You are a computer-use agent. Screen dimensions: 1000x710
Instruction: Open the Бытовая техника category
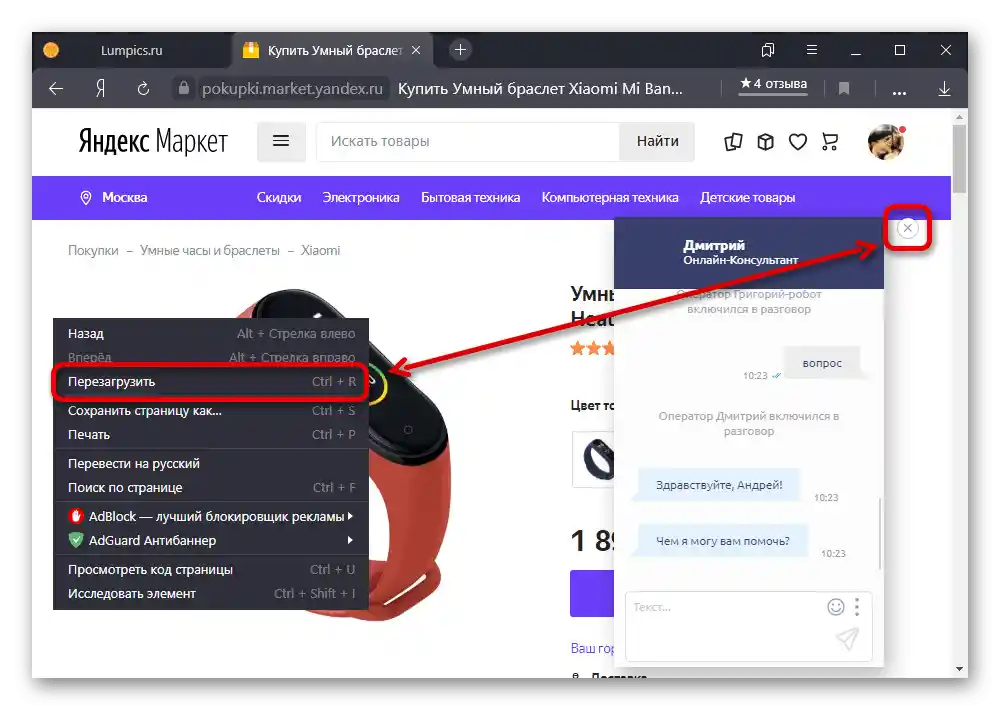point(471,198)
